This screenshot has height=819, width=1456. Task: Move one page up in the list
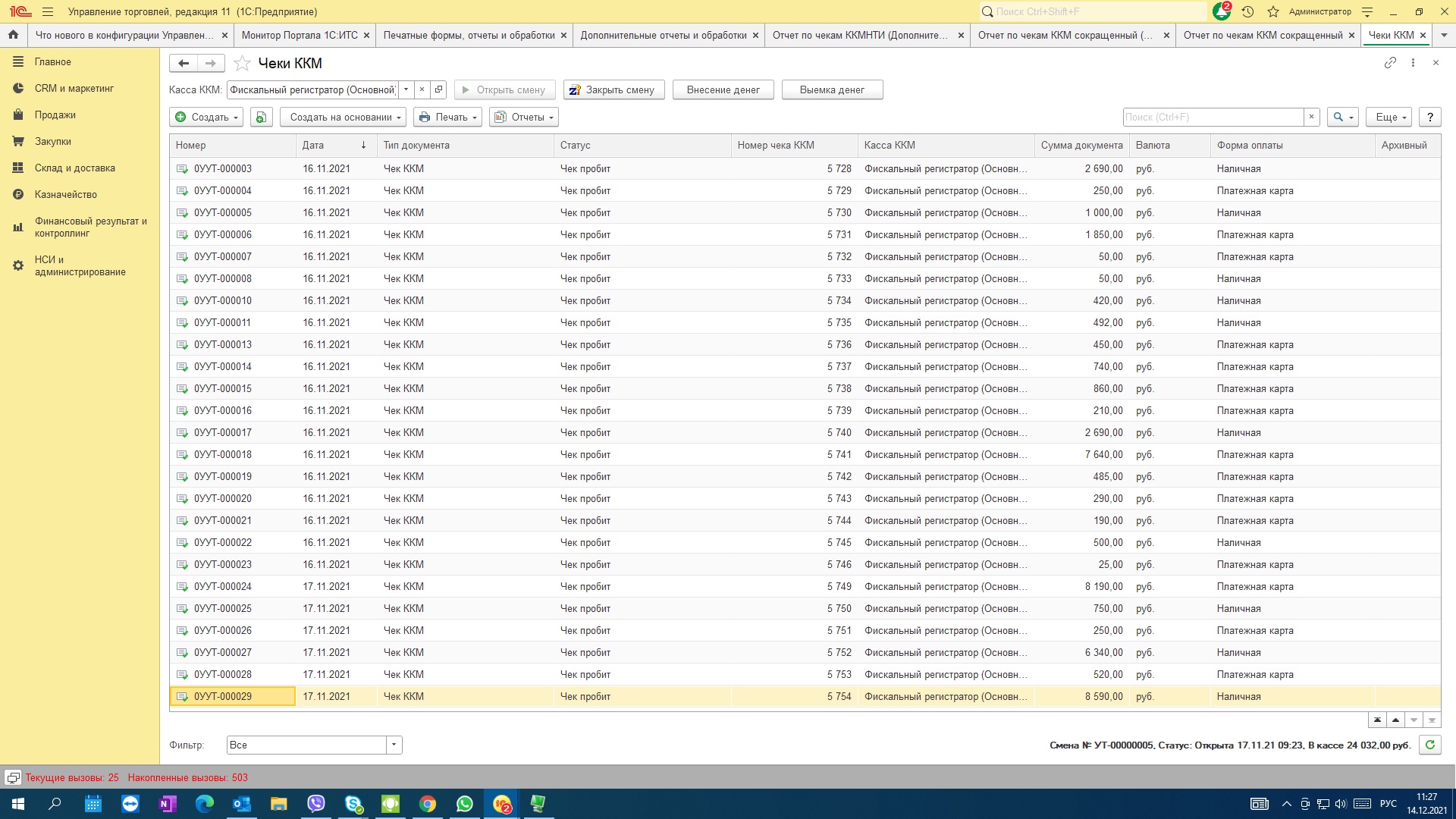[1395, 720]
